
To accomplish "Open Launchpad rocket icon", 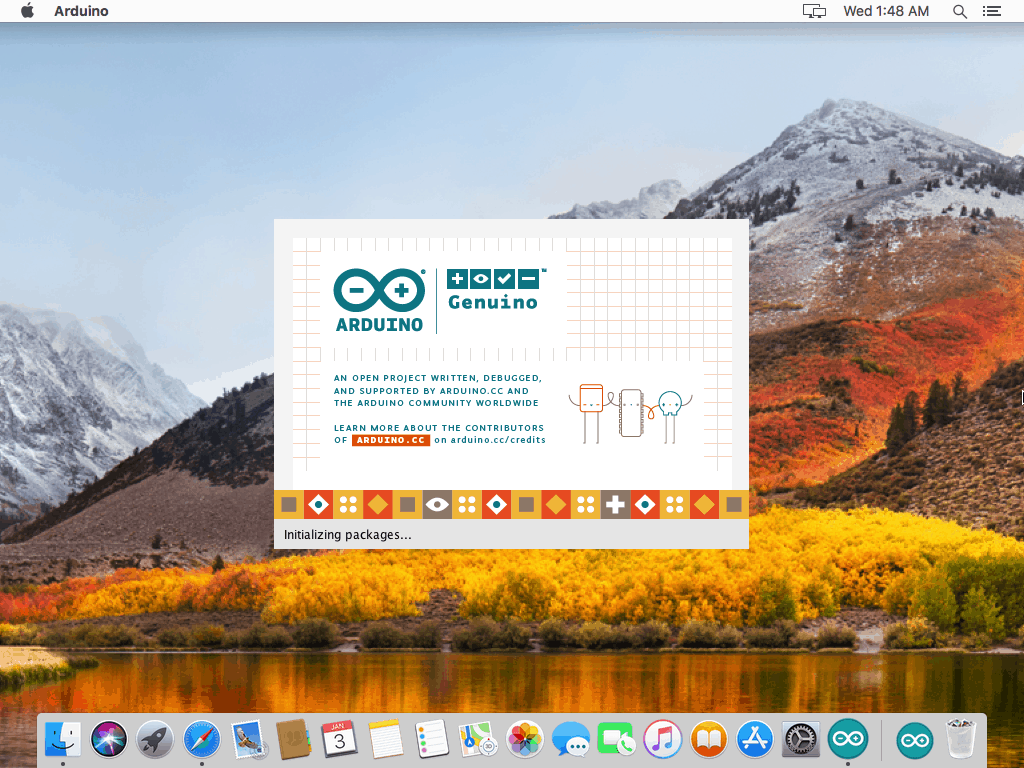I will tap(155, 739).
